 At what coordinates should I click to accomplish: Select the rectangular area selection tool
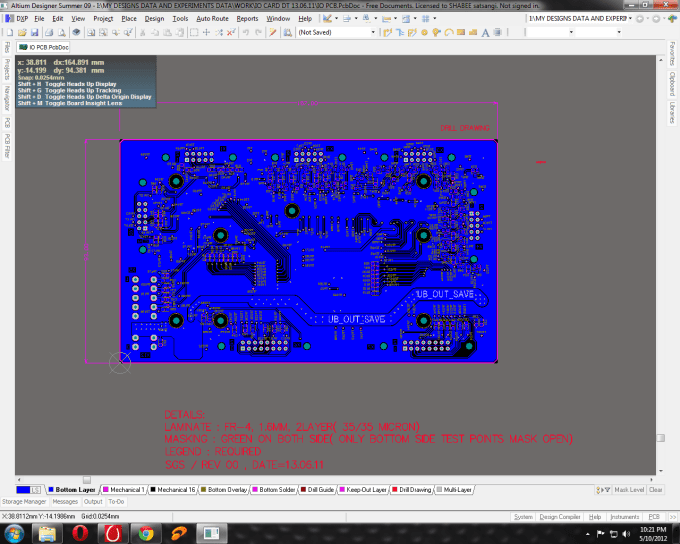click(194, 33)
